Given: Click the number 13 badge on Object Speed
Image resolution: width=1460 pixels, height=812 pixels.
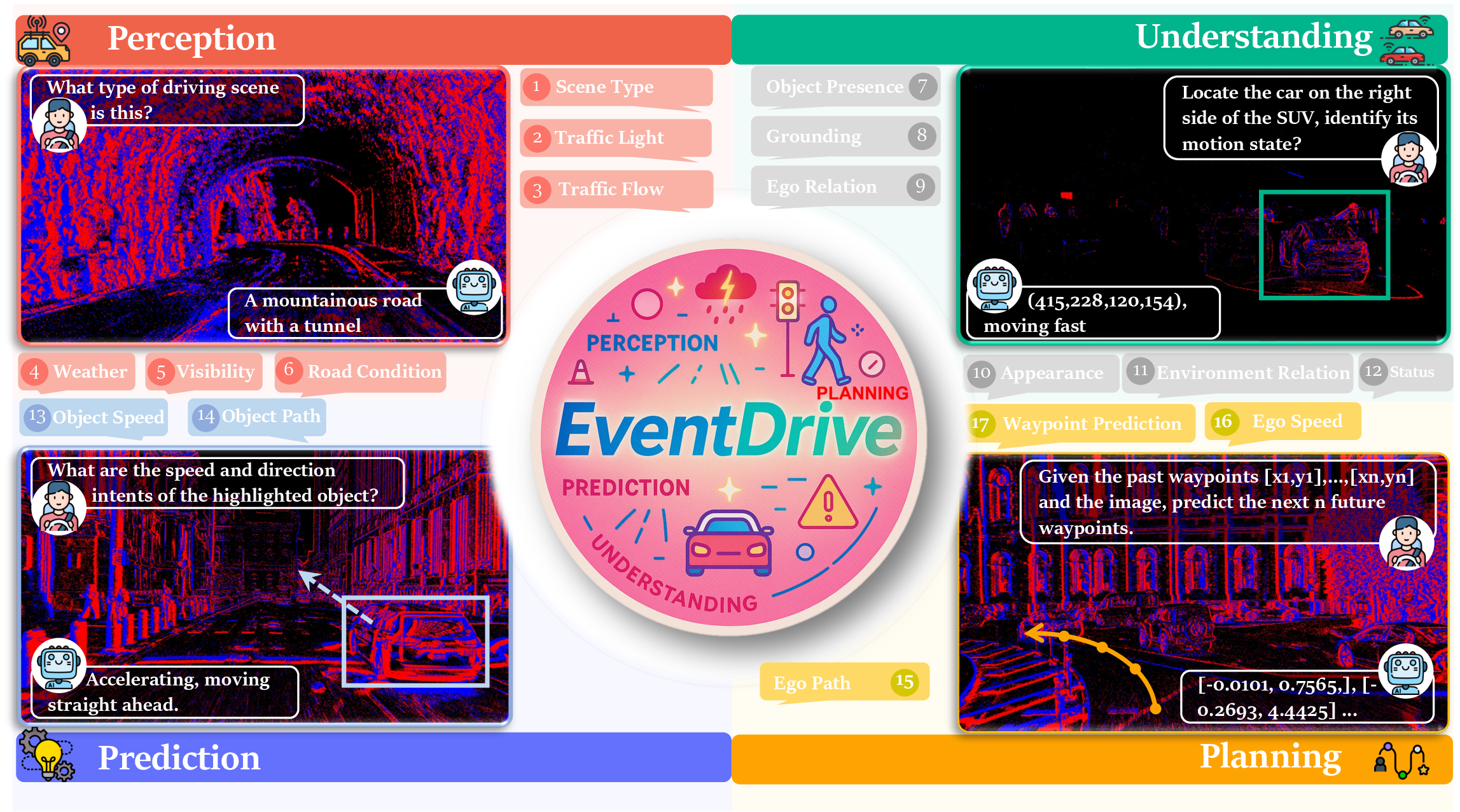Looking at the screenshot, I should (x=37, y=418).
